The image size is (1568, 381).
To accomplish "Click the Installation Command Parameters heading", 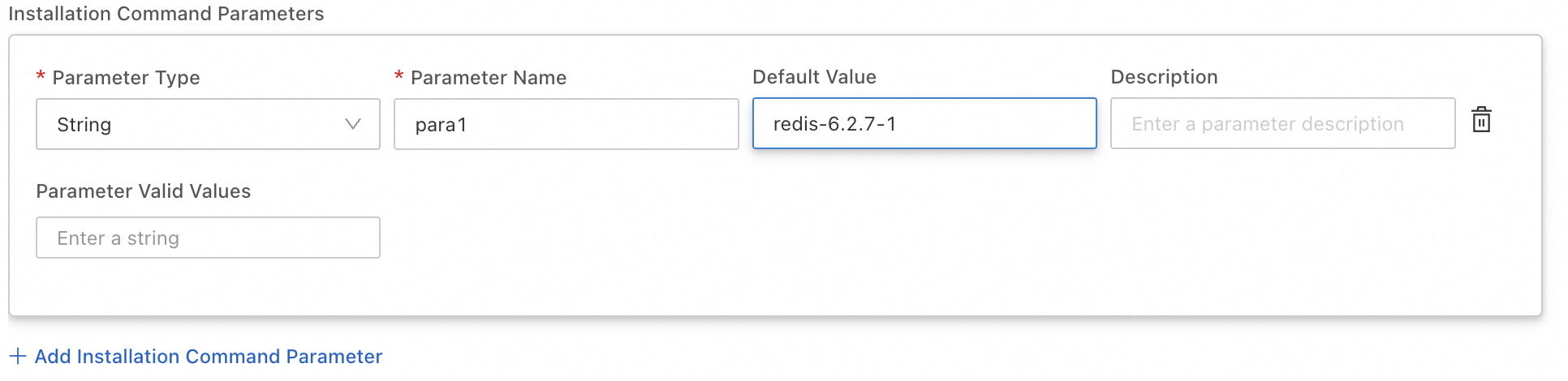I will click(x=166, y=14).
